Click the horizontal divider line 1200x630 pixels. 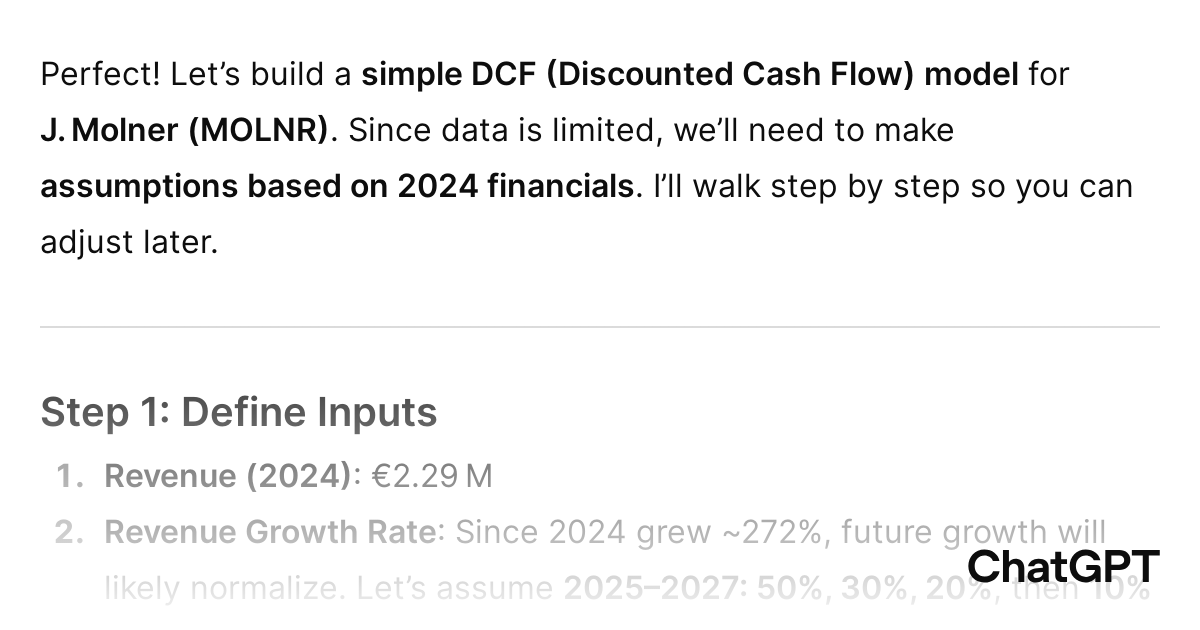(600, 327)
